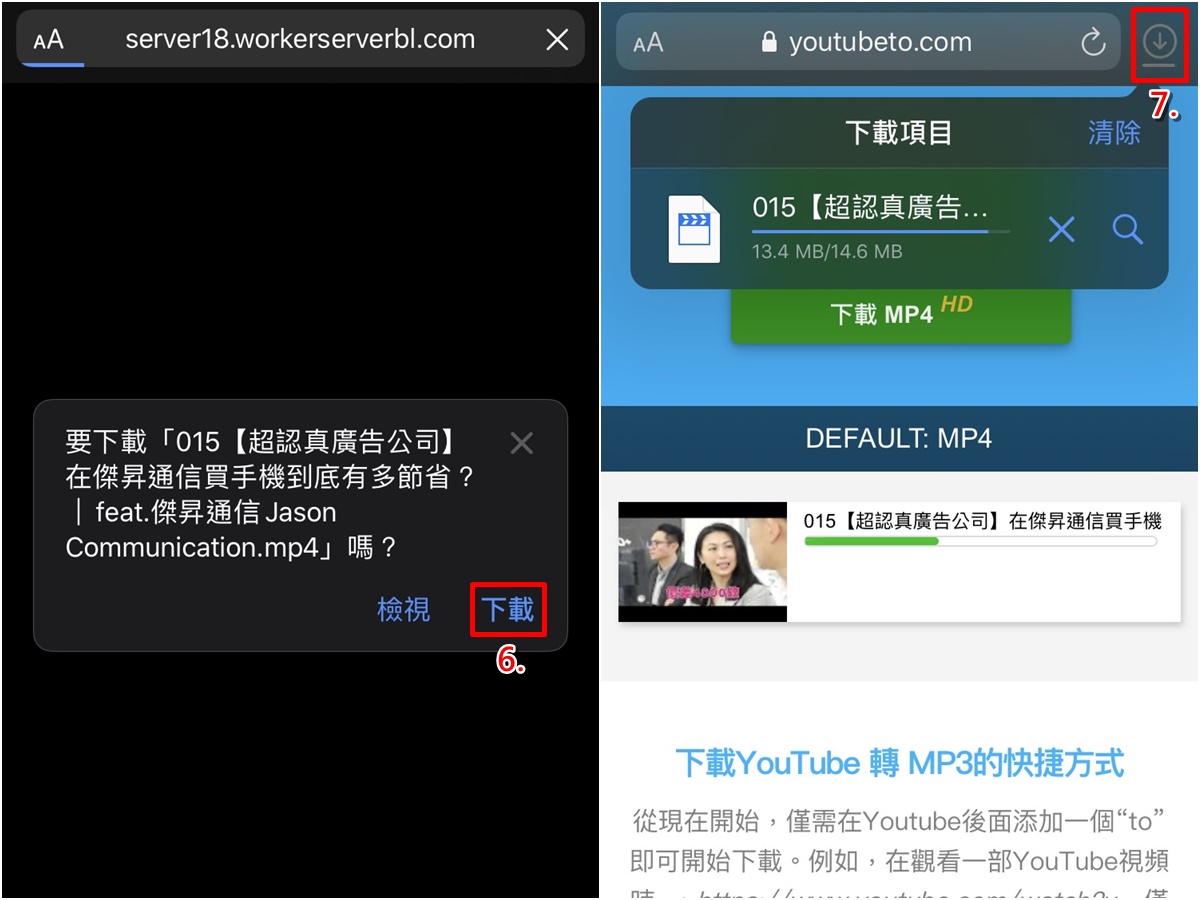Open the AA reader menu on youtubeto.com
This screenshot has width=1200, height=900.
tap(649, 43)
